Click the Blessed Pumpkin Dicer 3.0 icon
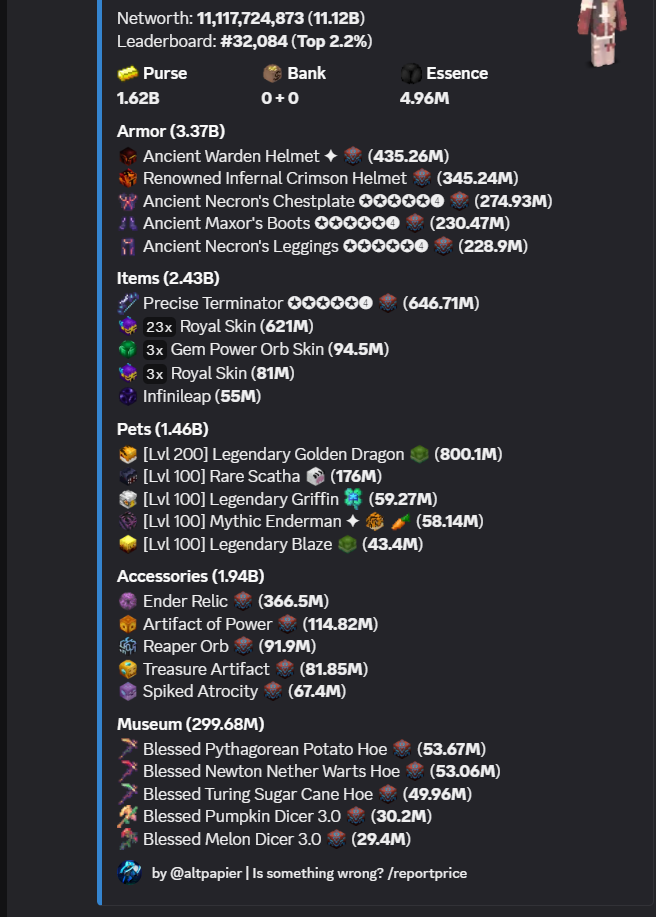This screenshot has width=656, height=917. tap(127, 816)
